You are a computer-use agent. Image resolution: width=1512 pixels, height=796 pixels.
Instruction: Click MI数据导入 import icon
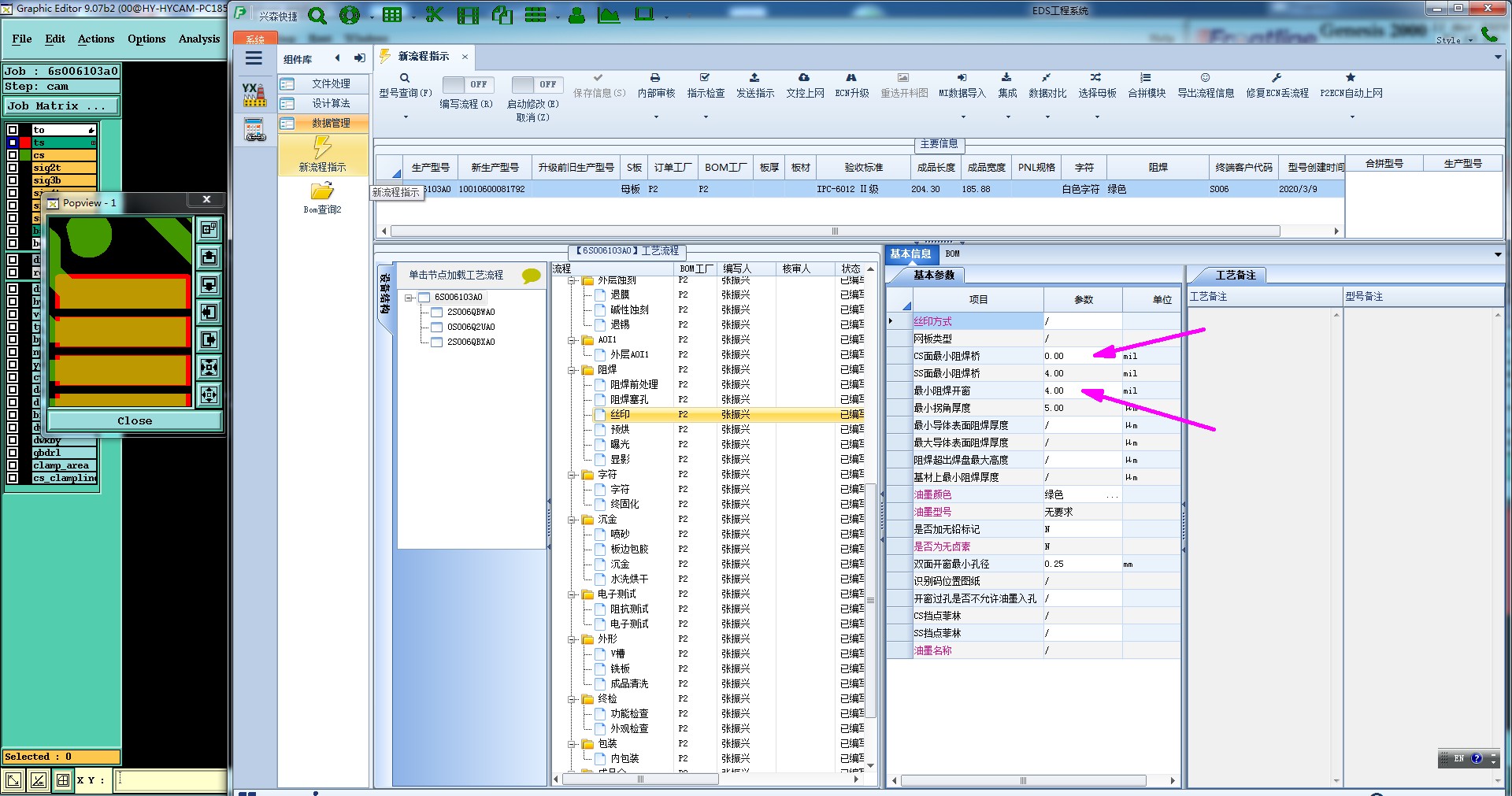(x=962, y=78)
